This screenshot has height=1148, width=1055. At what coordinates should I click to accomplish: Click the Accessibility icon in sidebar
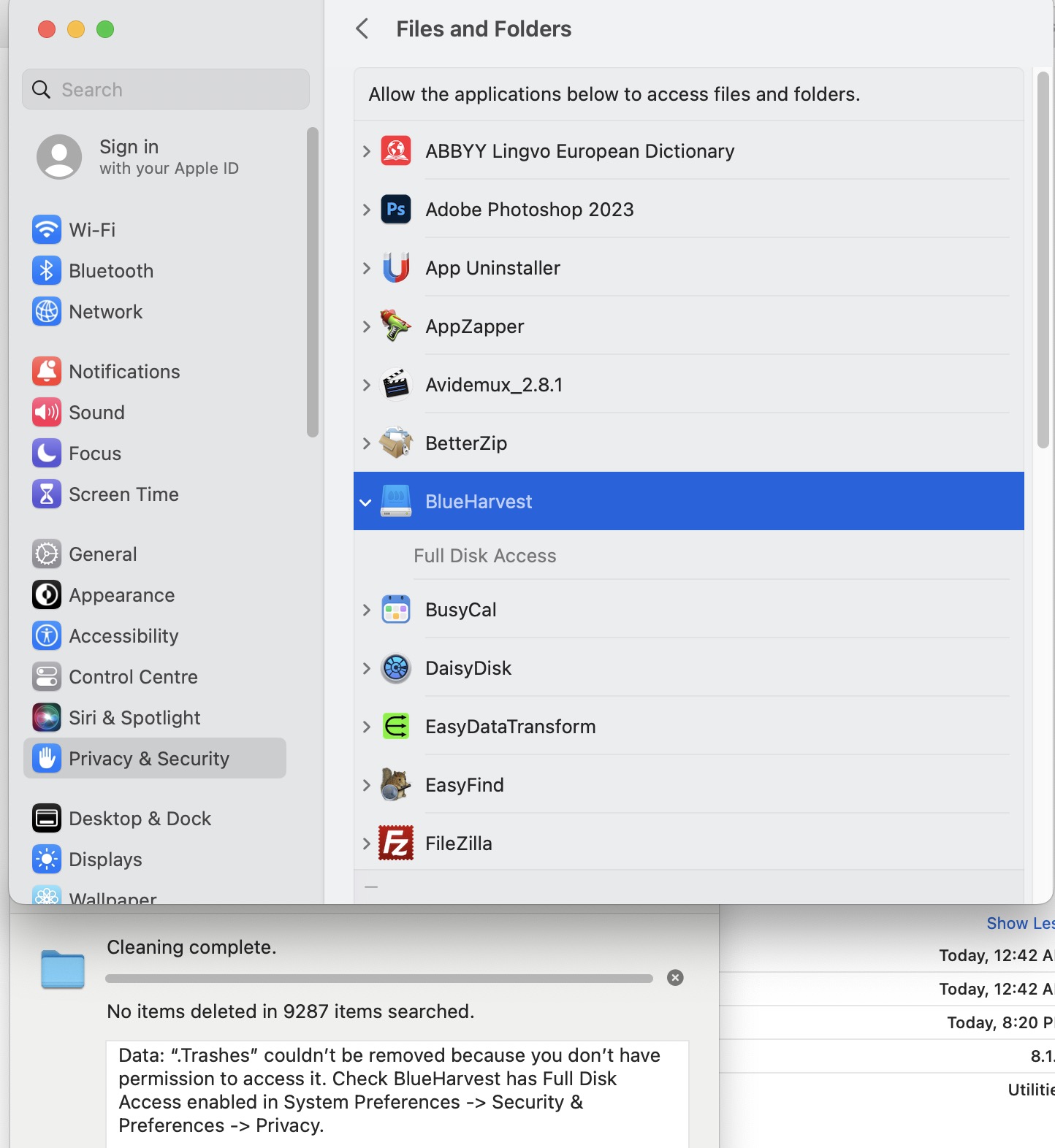pos(47,636)
